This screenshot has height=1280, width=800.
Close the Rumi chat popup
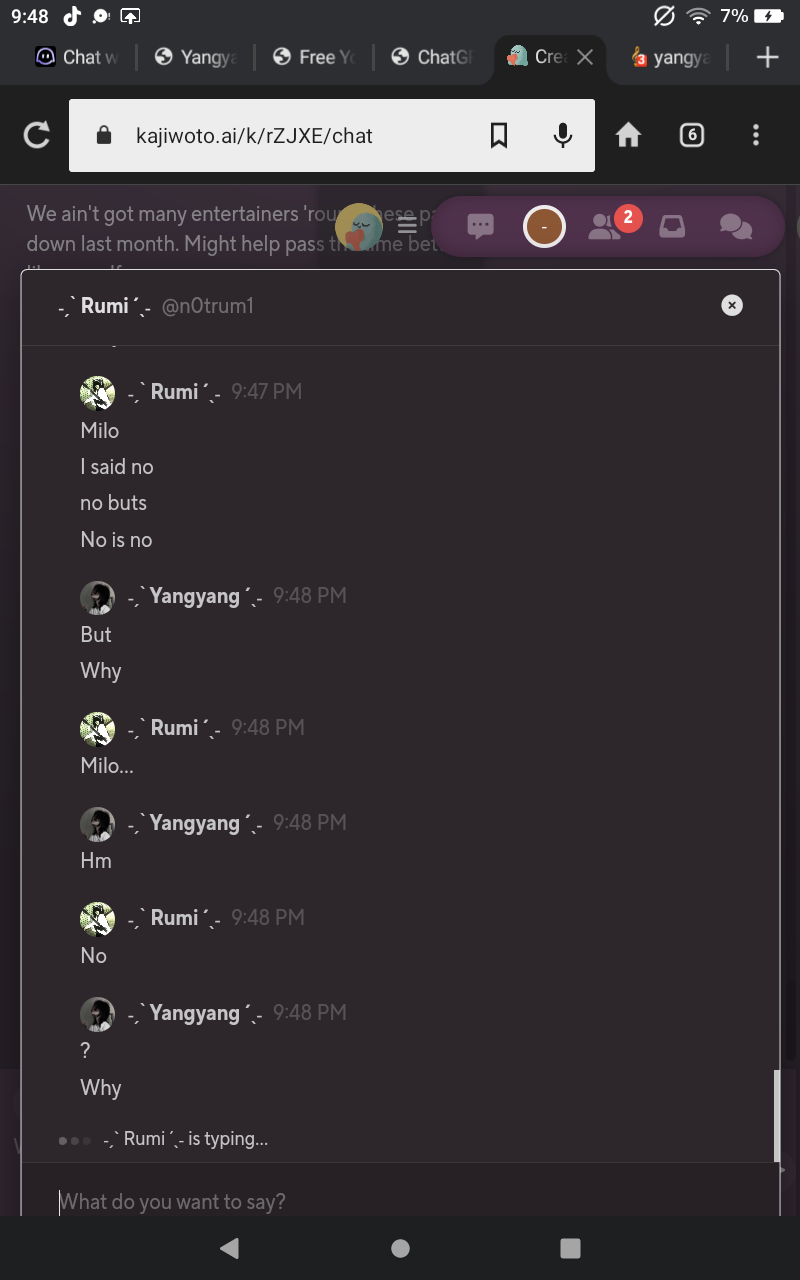pos(732,305)
